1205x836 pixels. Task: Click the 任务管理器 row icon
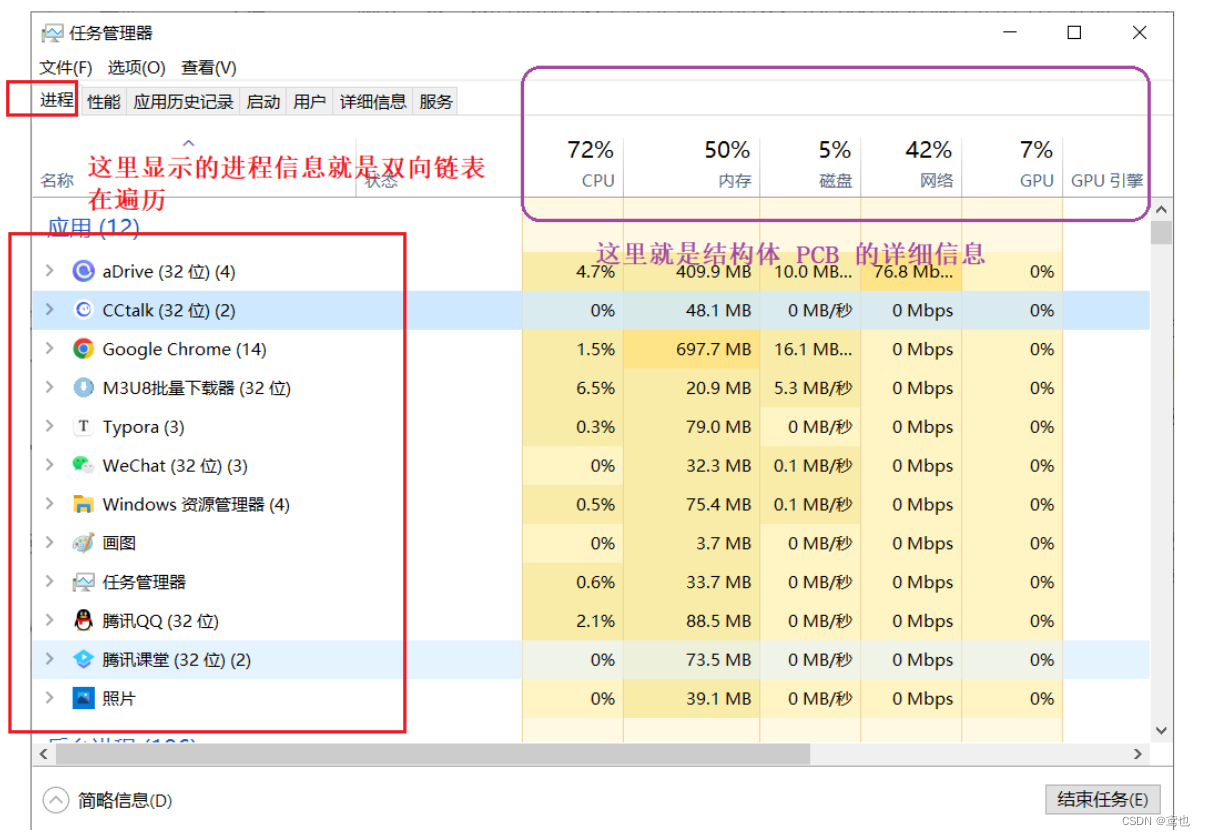[84, 582]
